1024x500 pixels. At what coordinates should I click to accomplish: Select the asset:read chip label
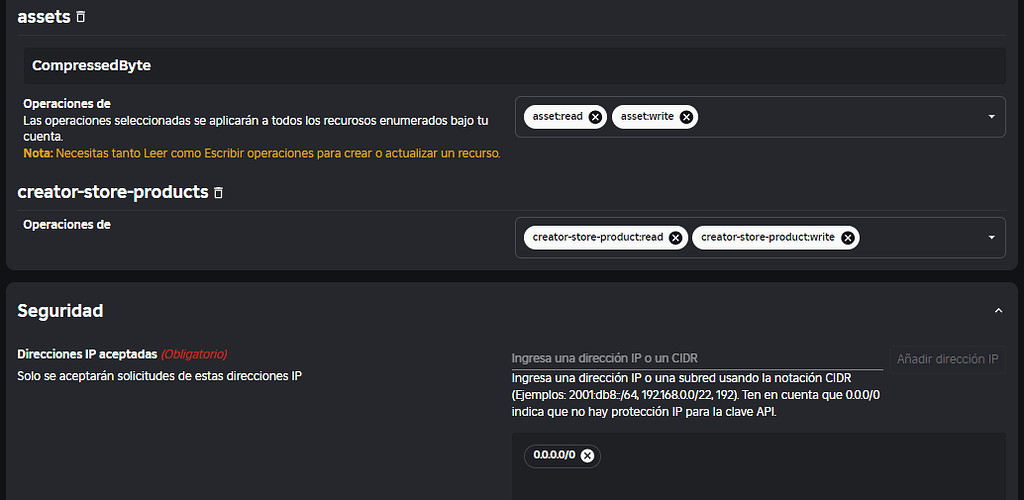(557, 117)
